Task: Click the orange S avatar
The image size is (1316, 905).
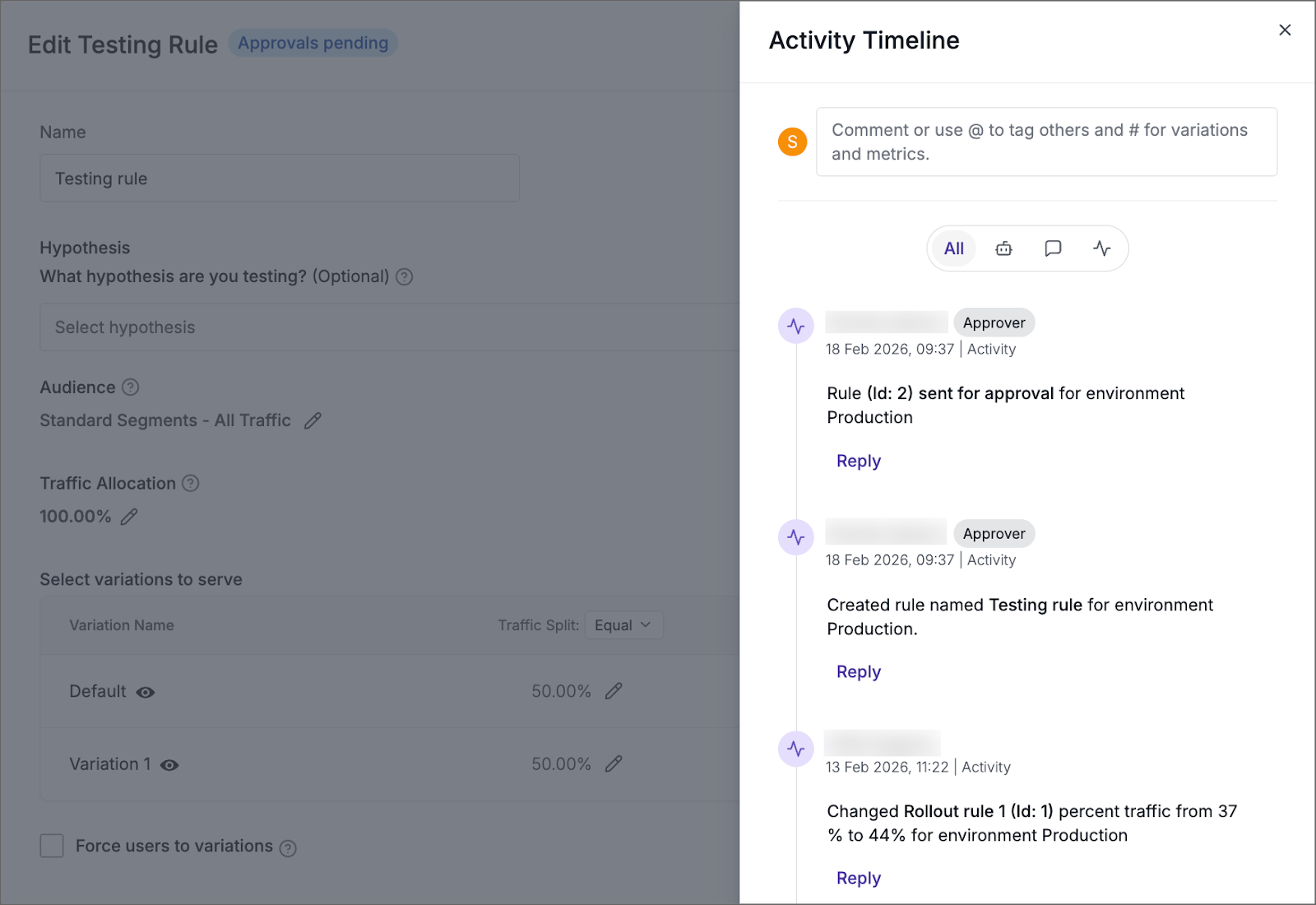Action: click(x=792, y=142)
